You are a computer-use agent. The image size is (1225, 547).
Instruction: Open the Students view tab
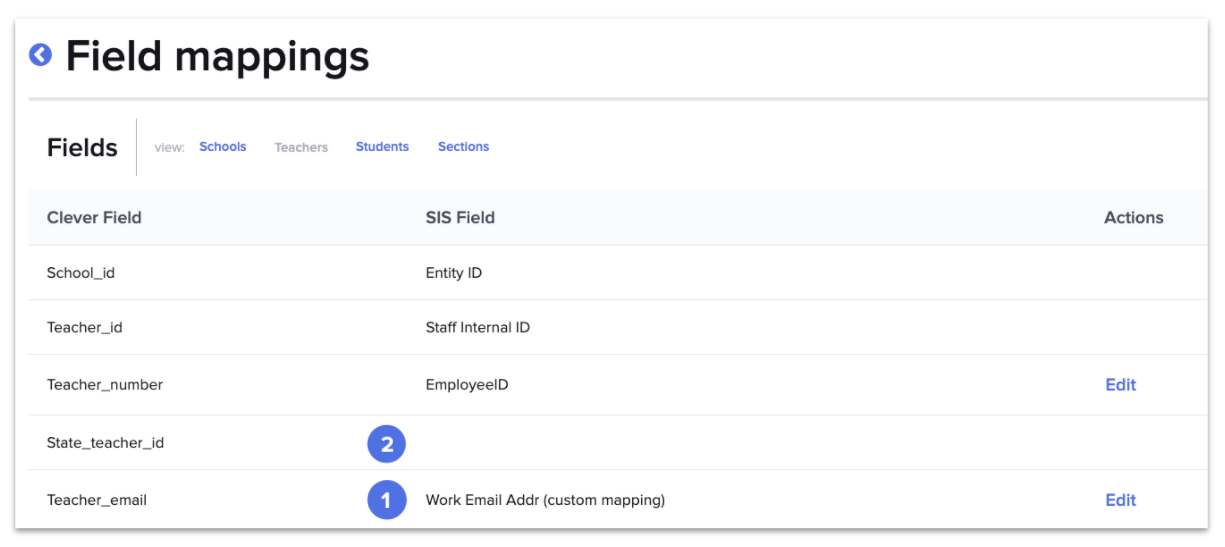click(x=382, y=147)
